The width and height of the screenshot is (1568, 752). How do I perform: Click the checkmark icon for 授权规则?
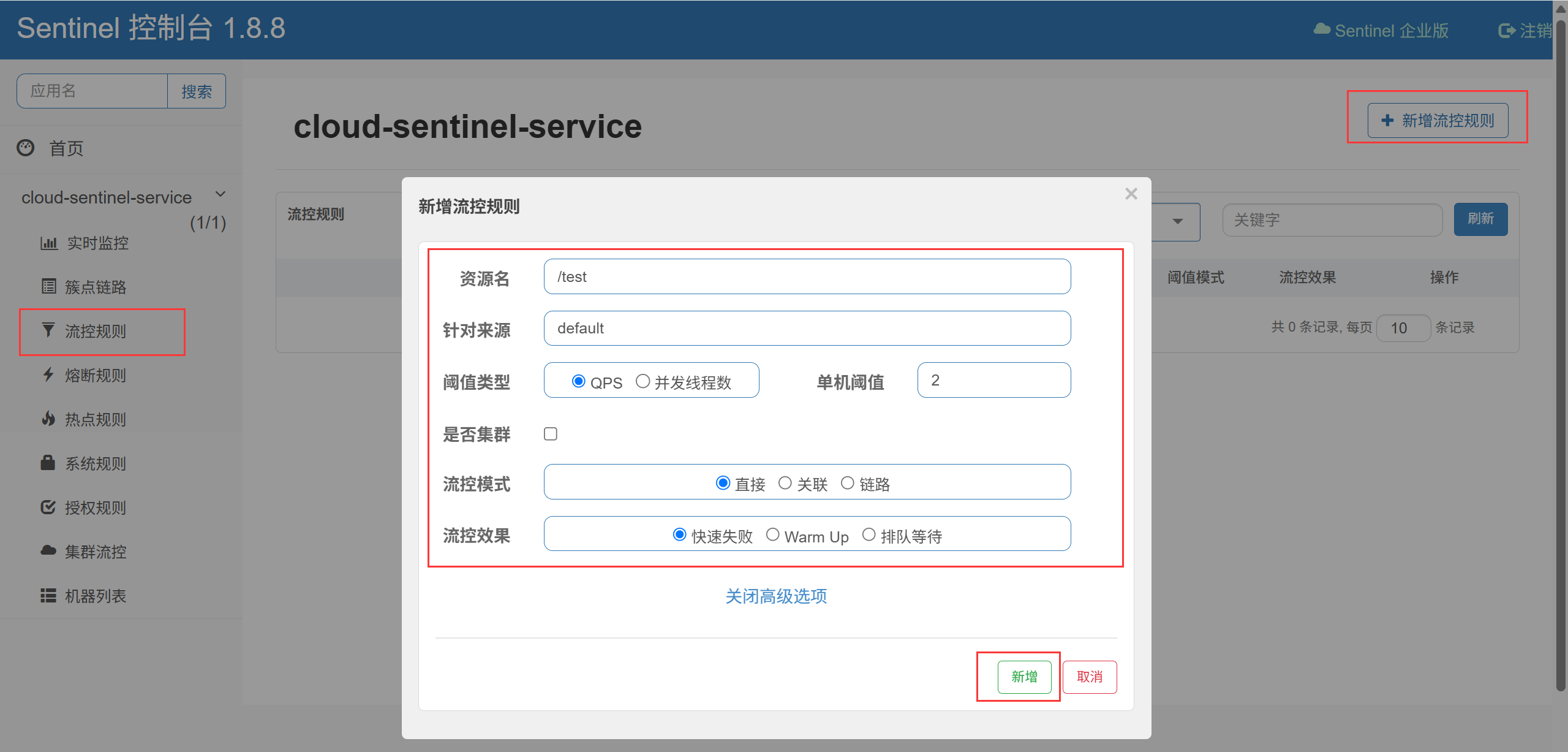click(x=48, y=507)
